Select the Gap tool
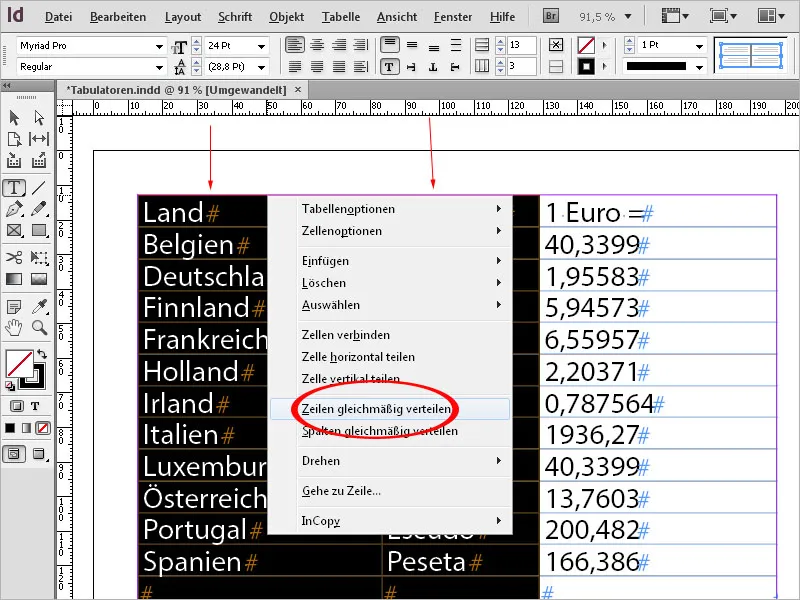 click(x=39, y=139)
